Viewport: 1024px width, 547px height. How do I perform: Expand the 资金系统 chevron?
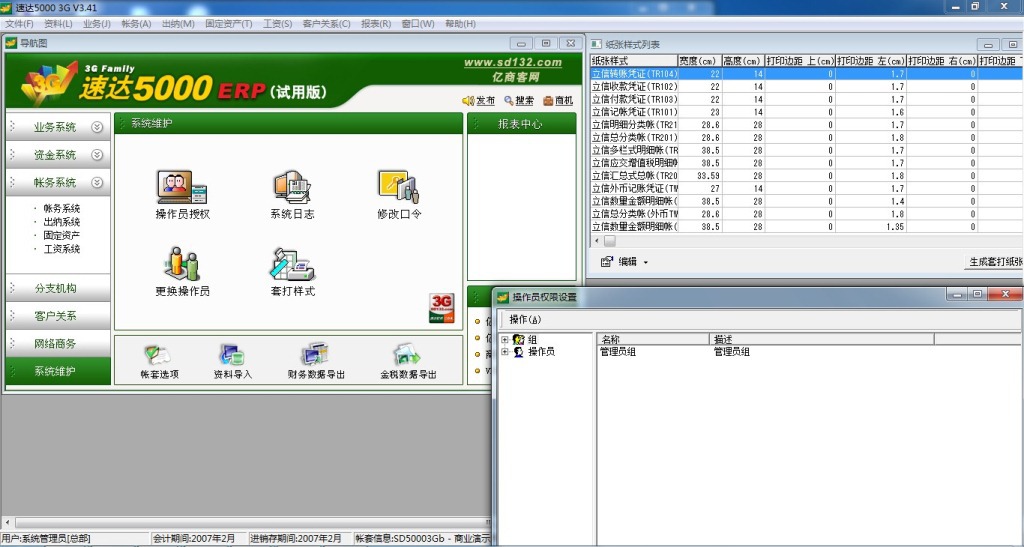click(97, 155)
